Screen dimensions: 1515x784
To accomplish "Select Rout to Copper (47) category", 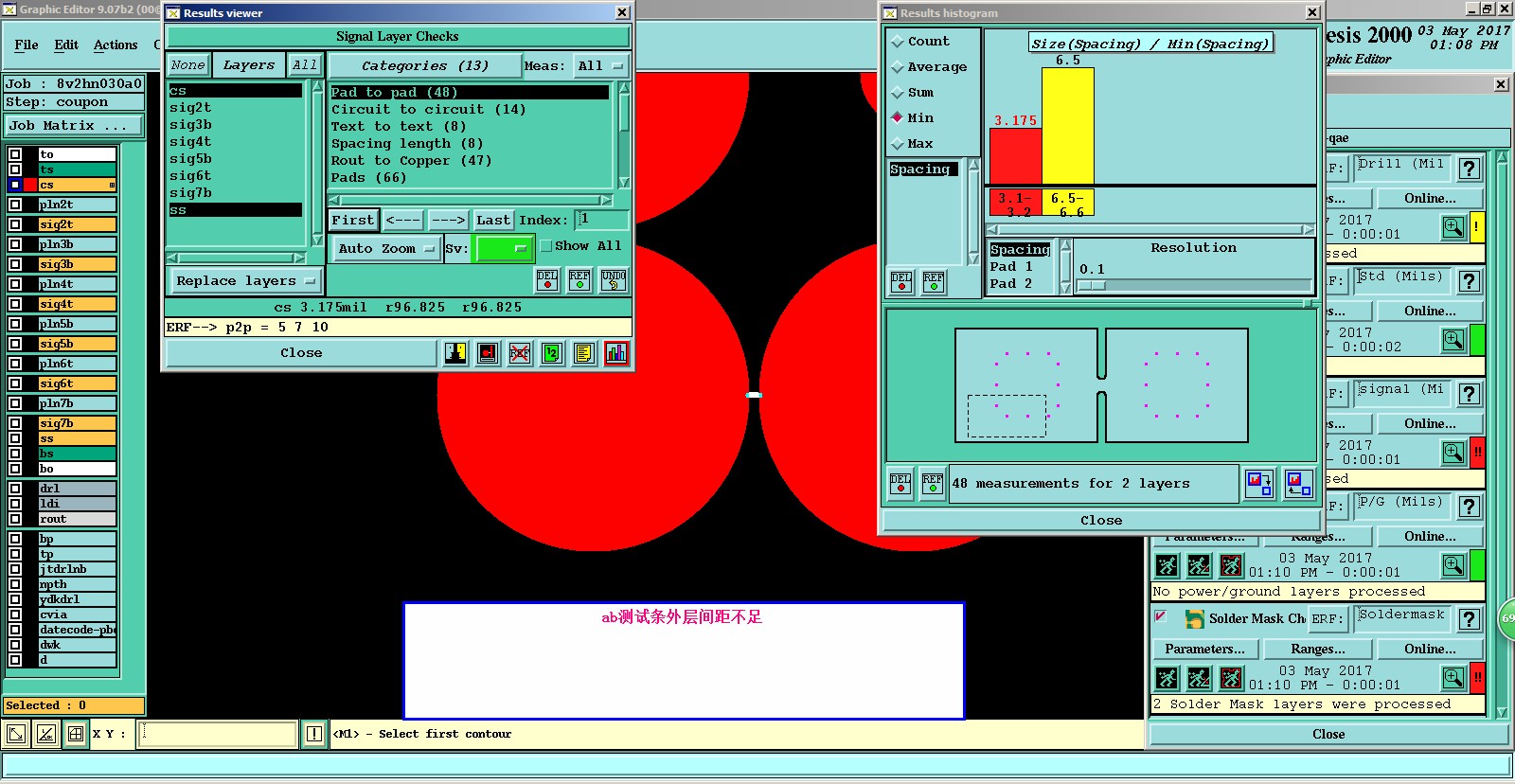I will tap(411, 161).
